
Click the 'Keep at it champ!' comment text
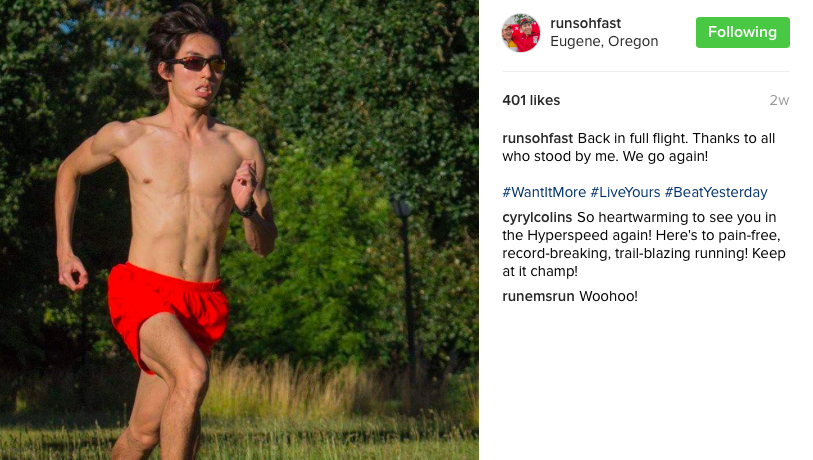tap(643, 262)
